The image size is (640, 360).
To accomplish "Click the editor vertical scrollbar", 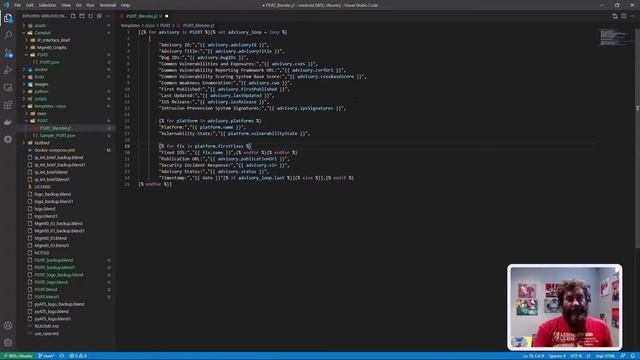I will [638, 139].
